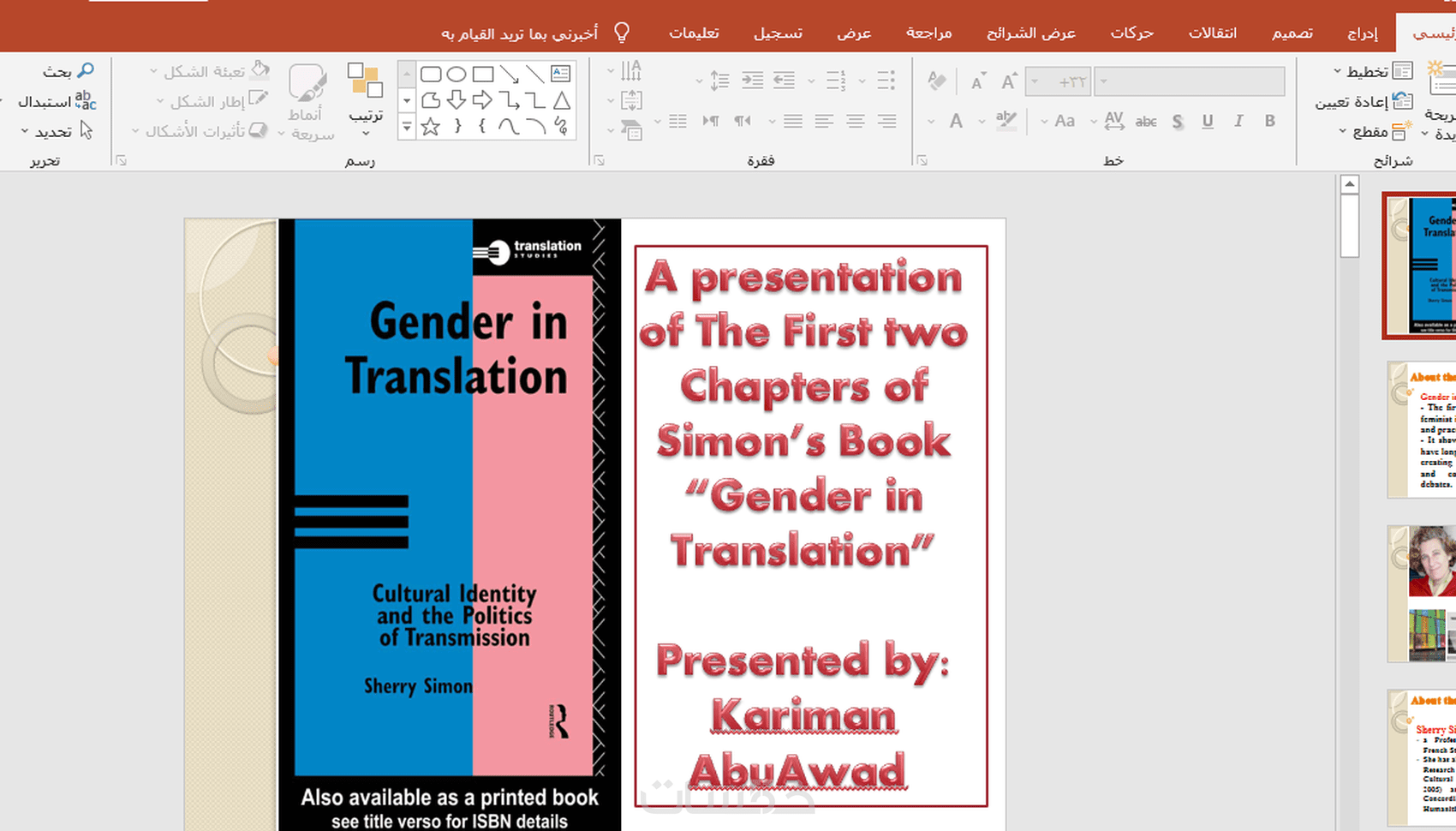Switch to the حركات ribbon tab
The width and height of the screenshot is (1456, 831).
[1132, 33]
